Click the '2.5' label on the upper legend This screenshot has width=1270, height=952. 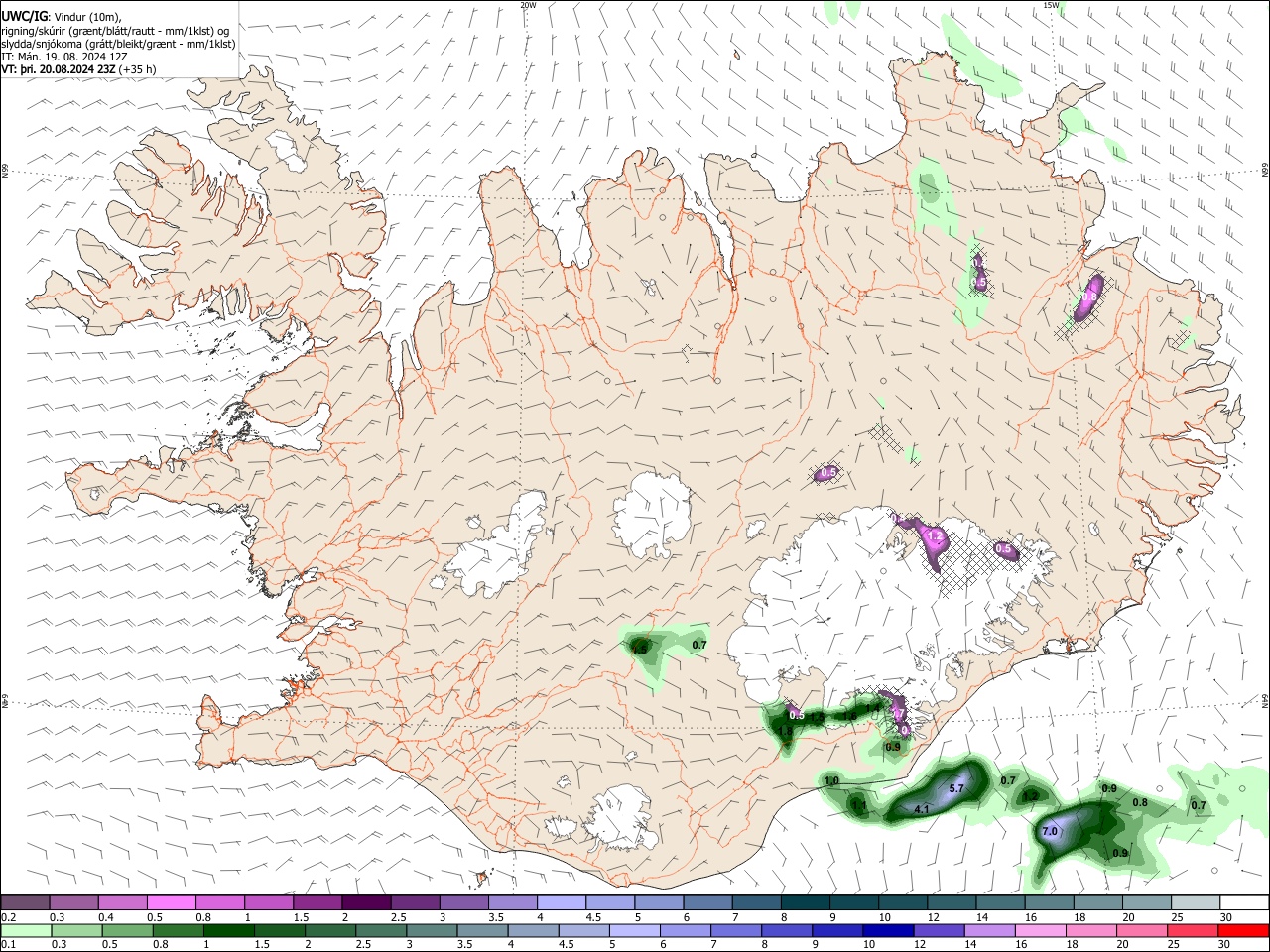pyautogui.click(x=399, y=917)
